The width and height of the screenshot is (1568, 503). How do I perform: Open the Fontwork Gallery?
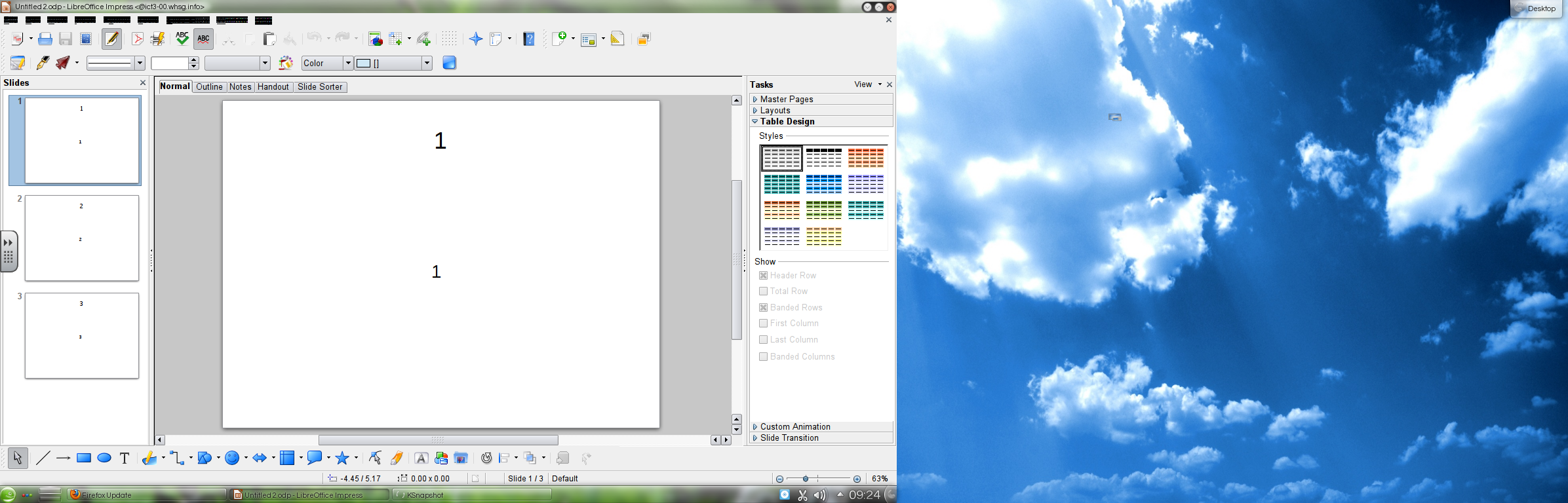click(421, 458)
